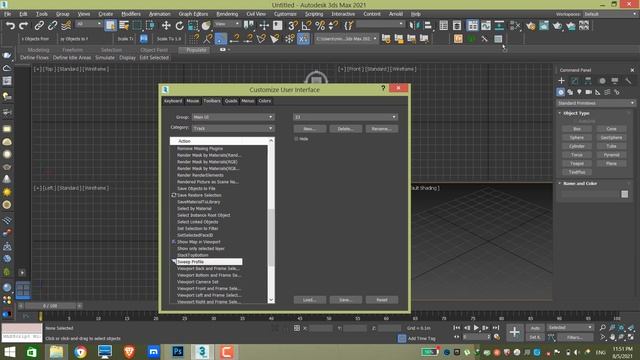Click the Delete... button in dialog

click(346, 129)
